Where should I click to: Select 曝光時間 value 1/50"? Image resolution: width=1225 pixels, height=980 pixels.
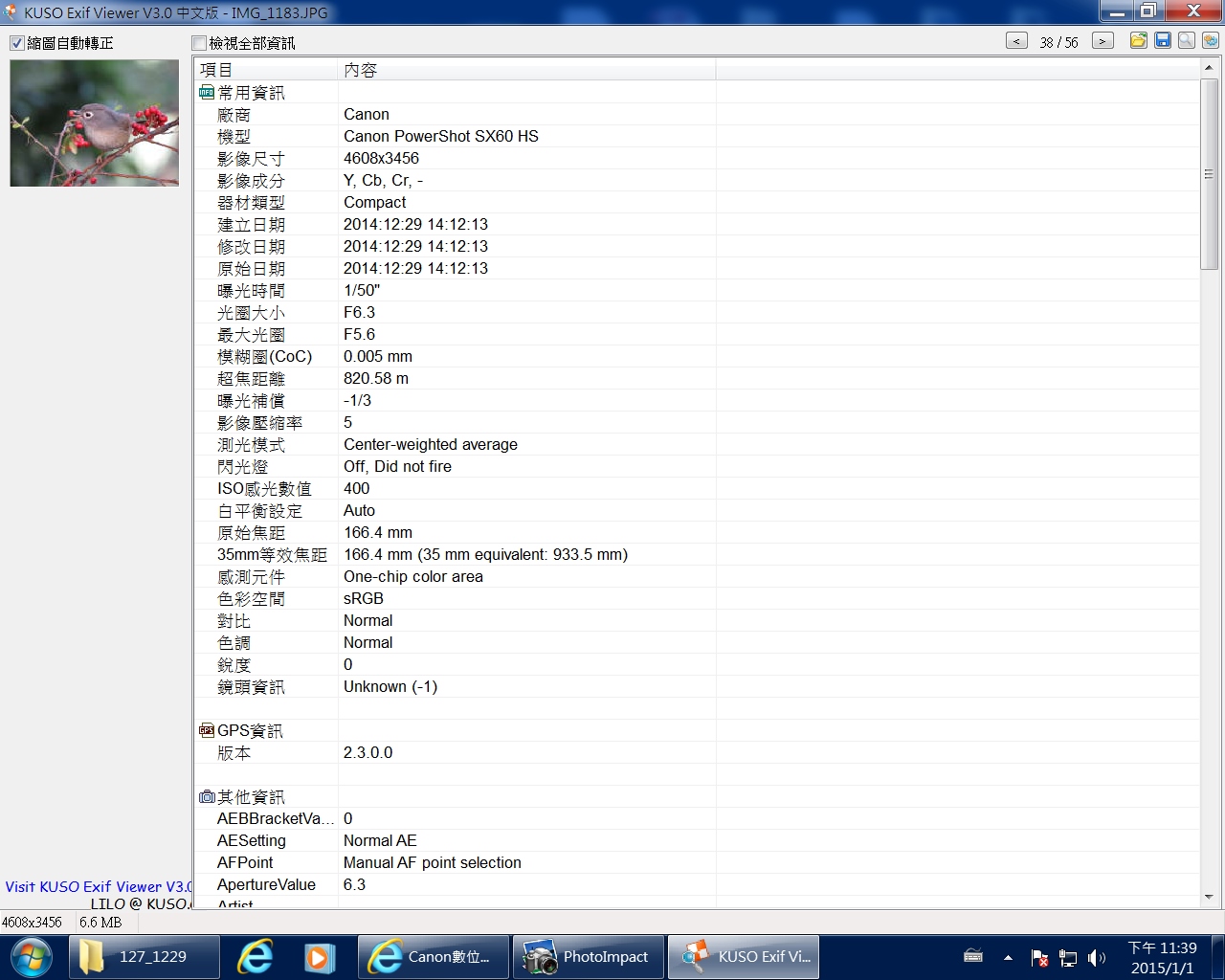[362, 290]
